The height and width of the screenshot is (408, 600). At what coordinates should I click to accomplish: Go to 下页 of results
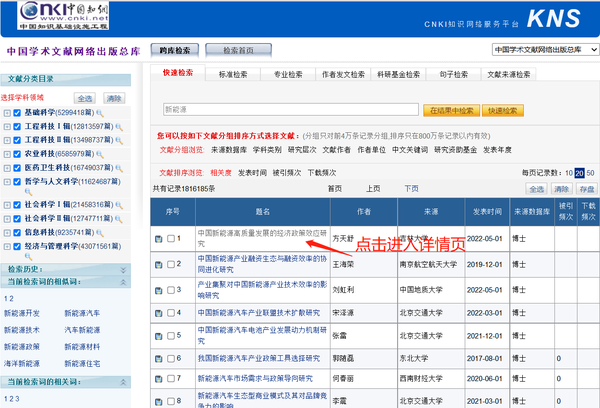pos(411,189)
